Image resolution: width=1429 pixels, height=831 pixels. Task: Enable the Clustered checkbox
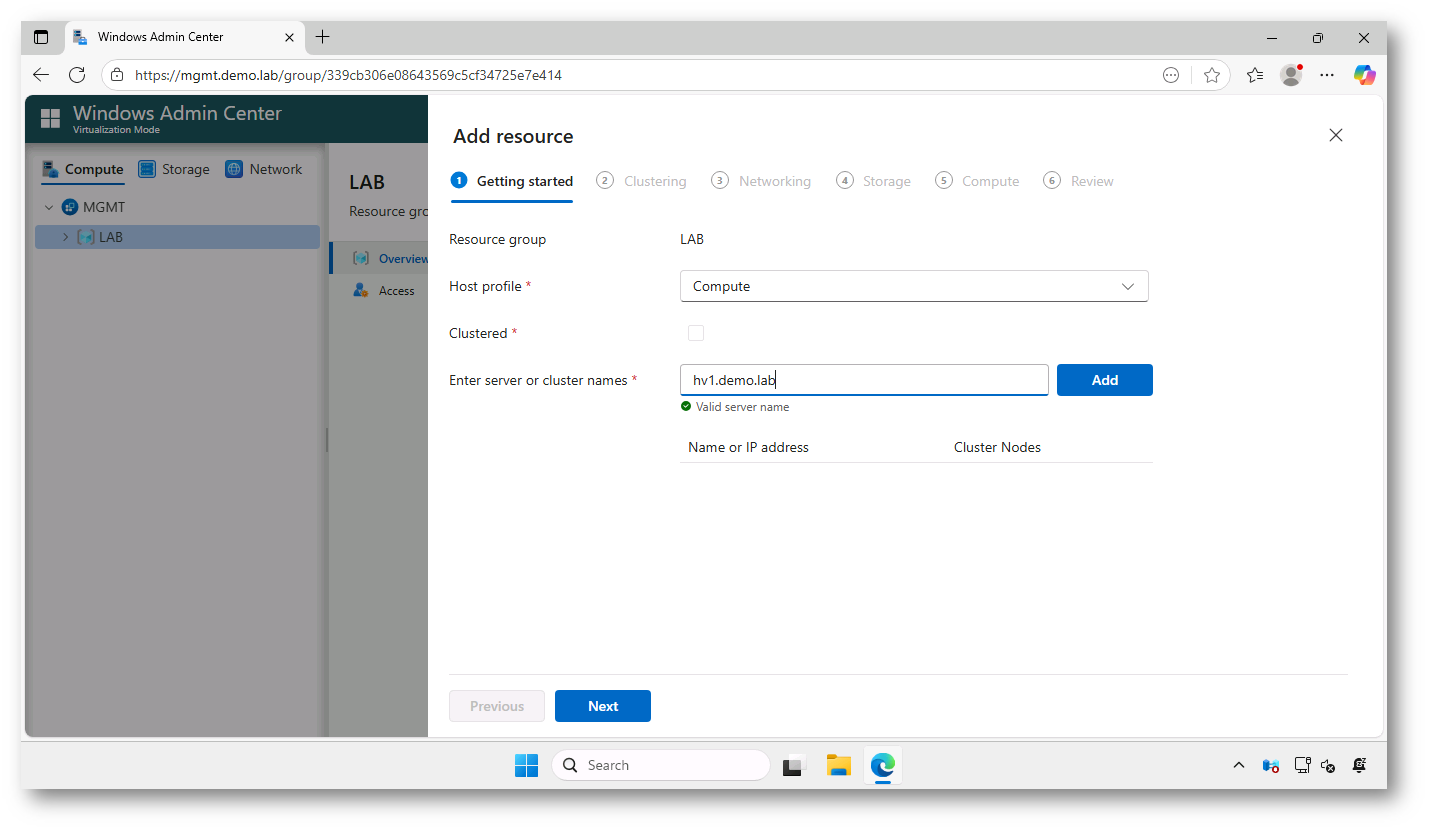click(696, 333)
